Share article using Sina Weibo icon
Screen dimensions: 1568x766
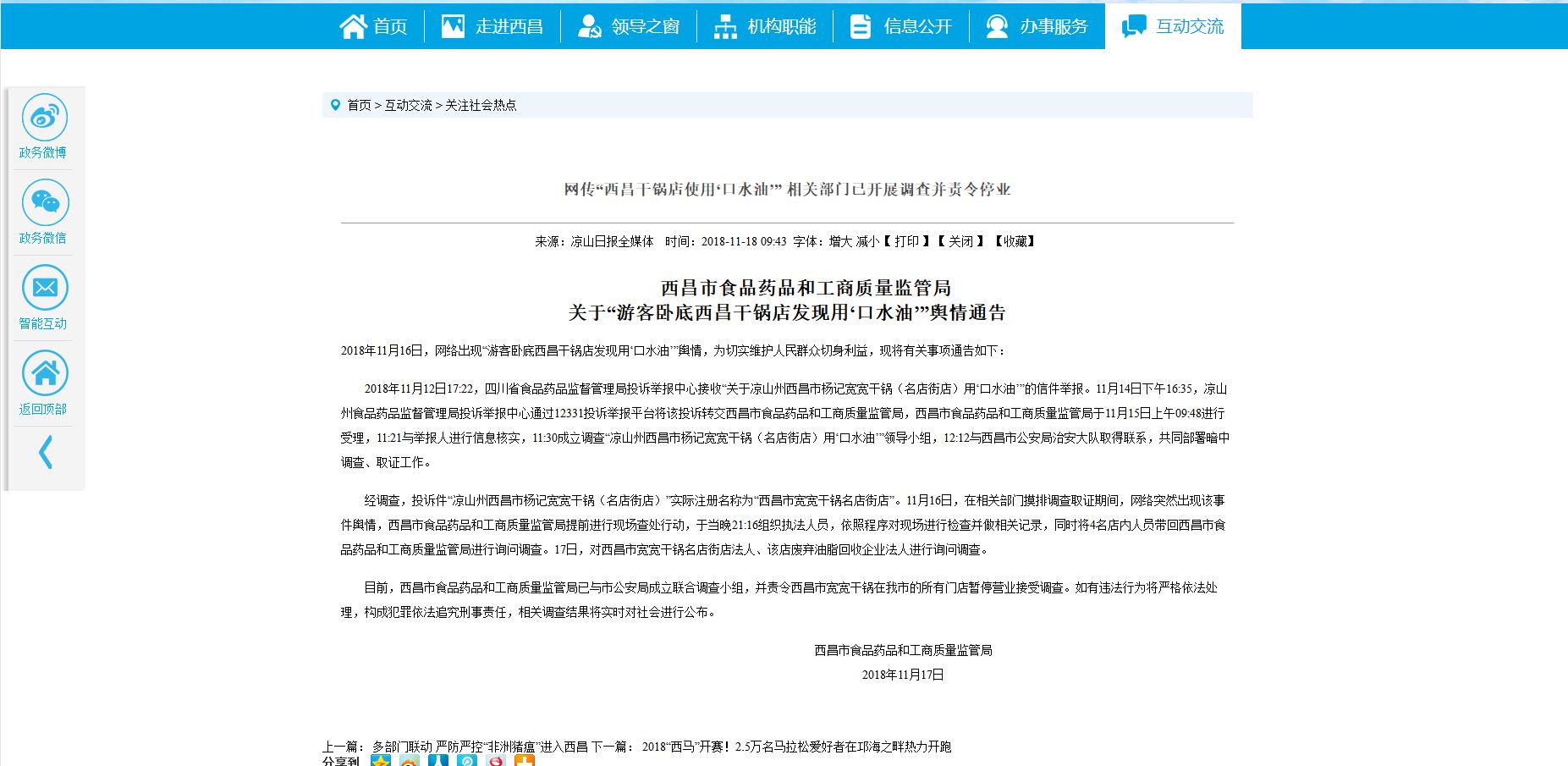click(410, 761)
